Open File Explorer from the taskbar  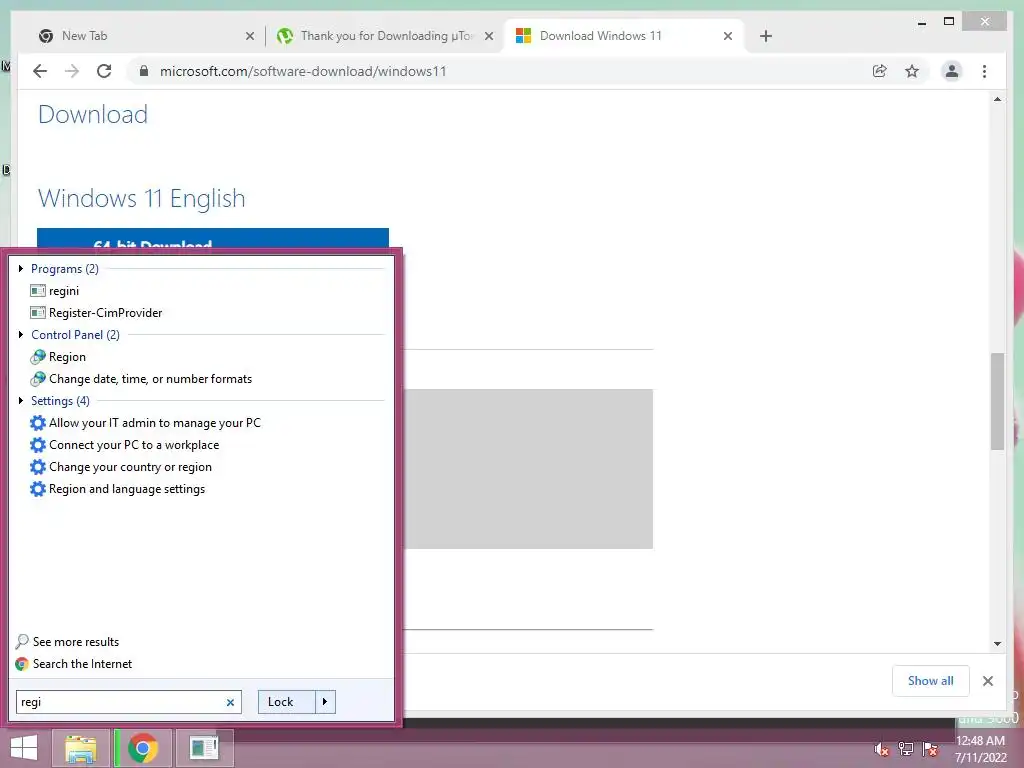pyautogui.click(x=80, y=748)
